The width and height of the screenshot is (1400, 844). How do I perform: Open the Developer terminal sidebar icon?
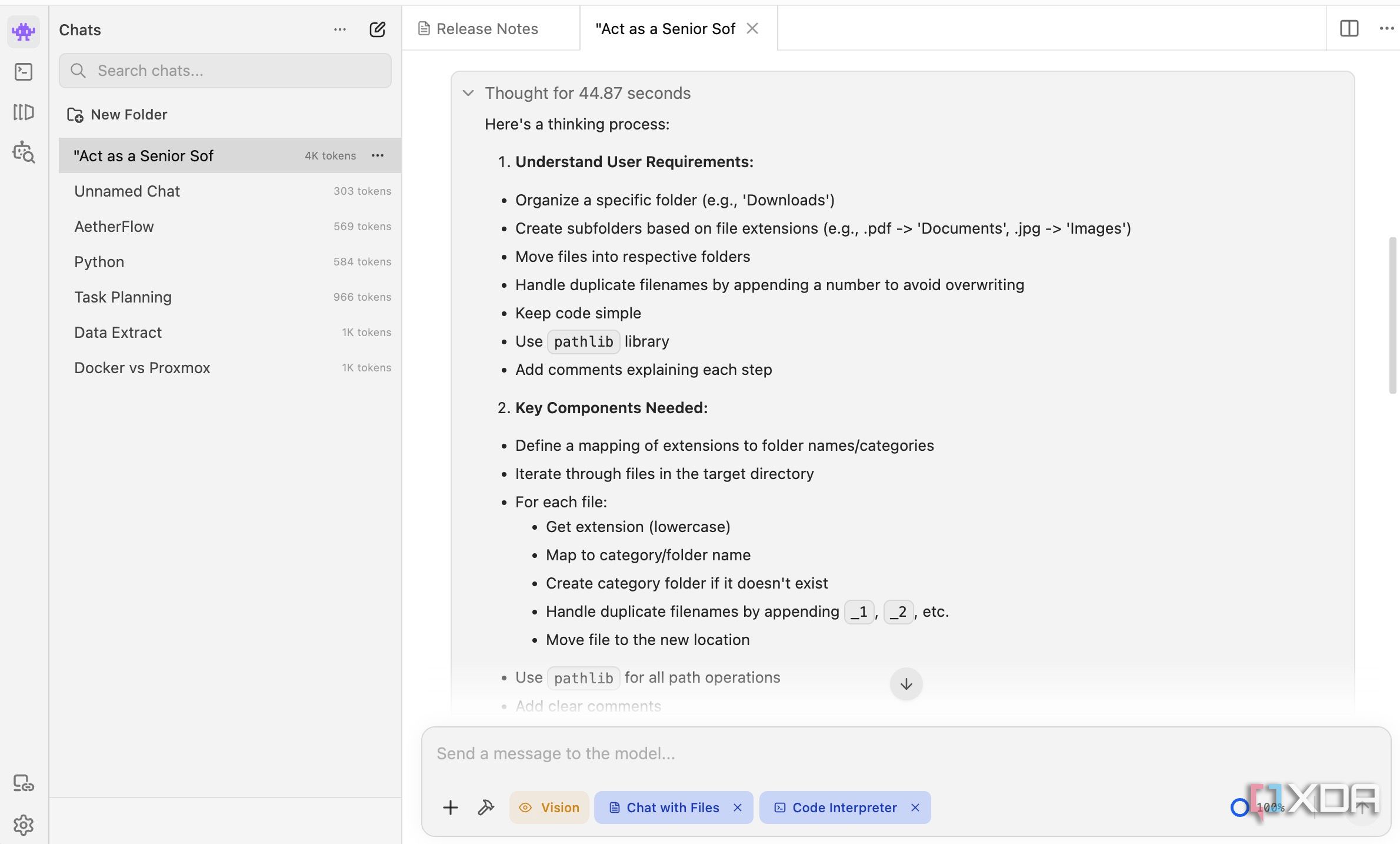(24, 72)
